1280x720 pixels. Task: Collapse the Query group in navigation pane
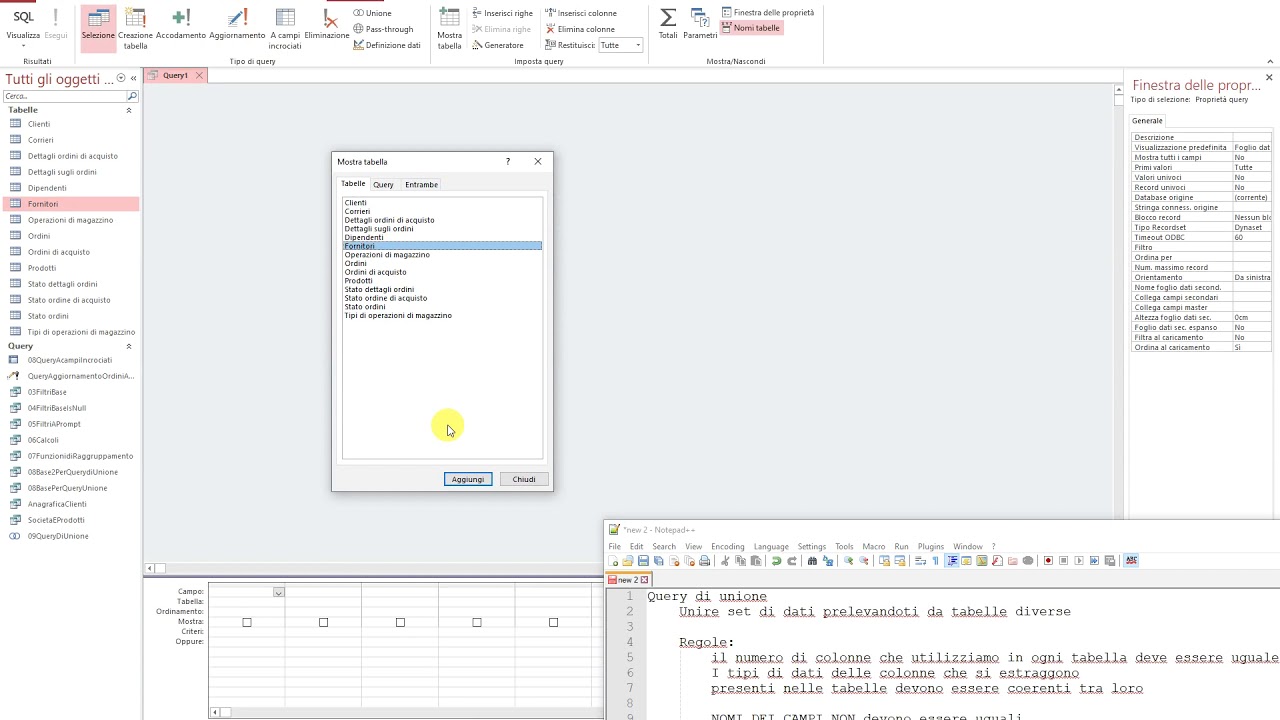click(x=128, y=346)
